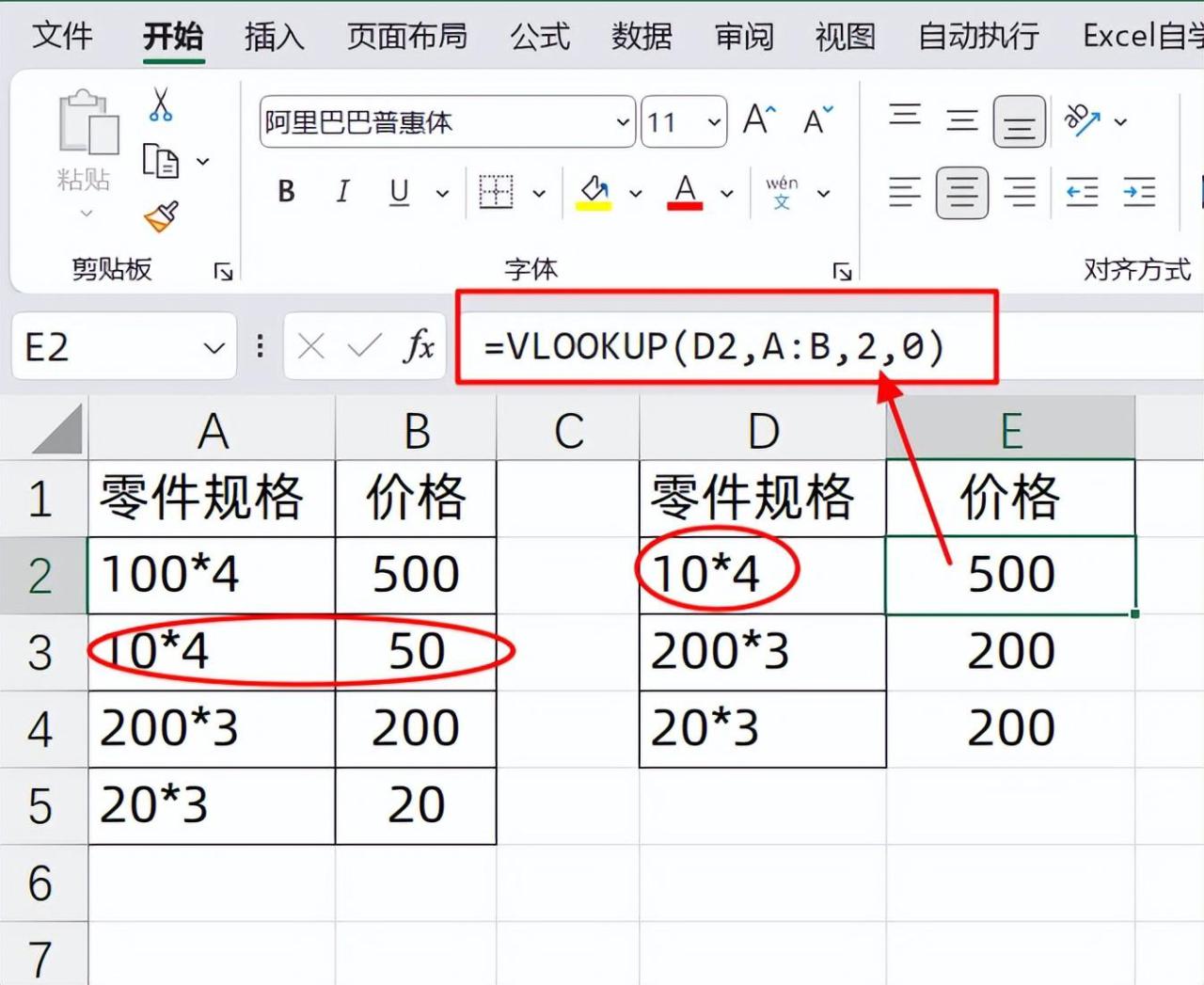The image size is (1204, 985).
Task: Expand font color dropdown arrow
Action: click(x=727, y=194)
